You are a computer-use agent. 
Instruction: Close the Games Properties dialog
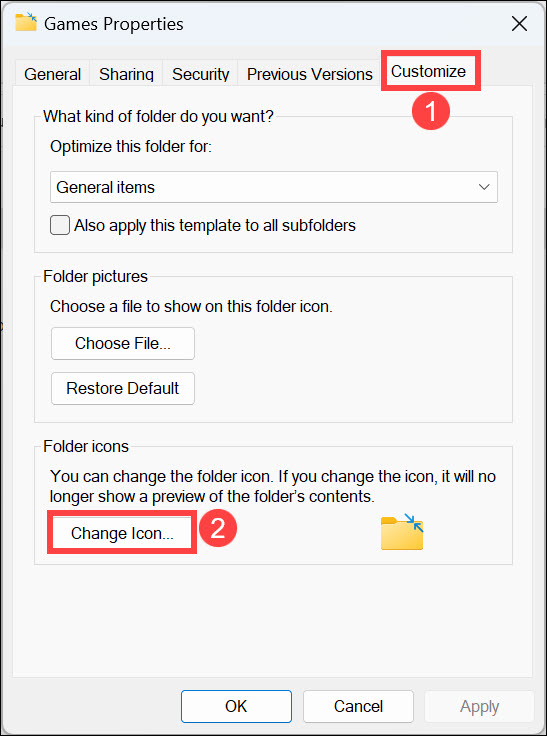(519, 23)
